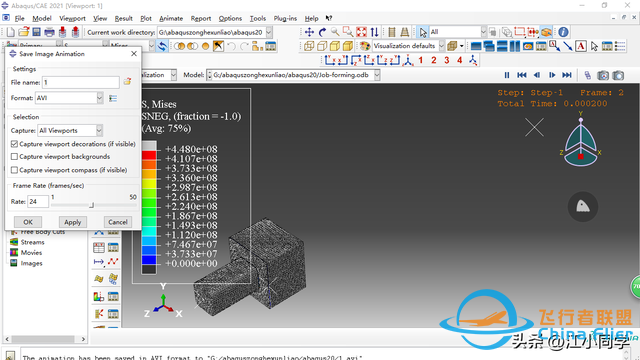Click the Apply button
The image size is (640, 360).
coord(73,222)
